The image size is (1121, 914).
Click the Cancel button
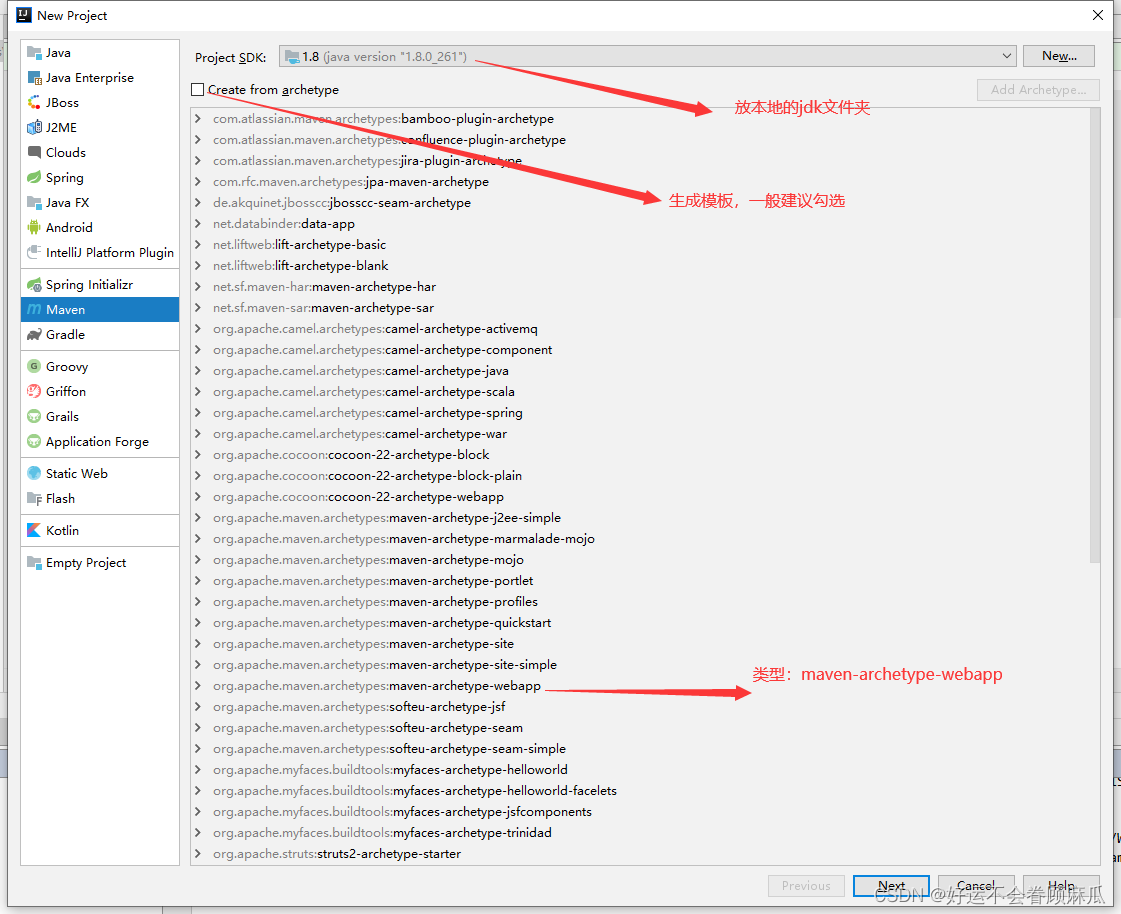976,885
